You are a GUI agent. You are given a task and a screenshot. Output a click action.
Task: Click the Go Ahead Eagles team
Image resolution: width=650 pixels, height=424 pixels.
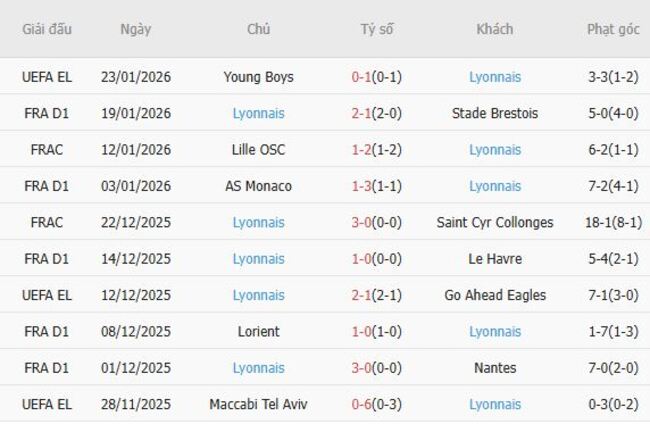click(494, 295)
